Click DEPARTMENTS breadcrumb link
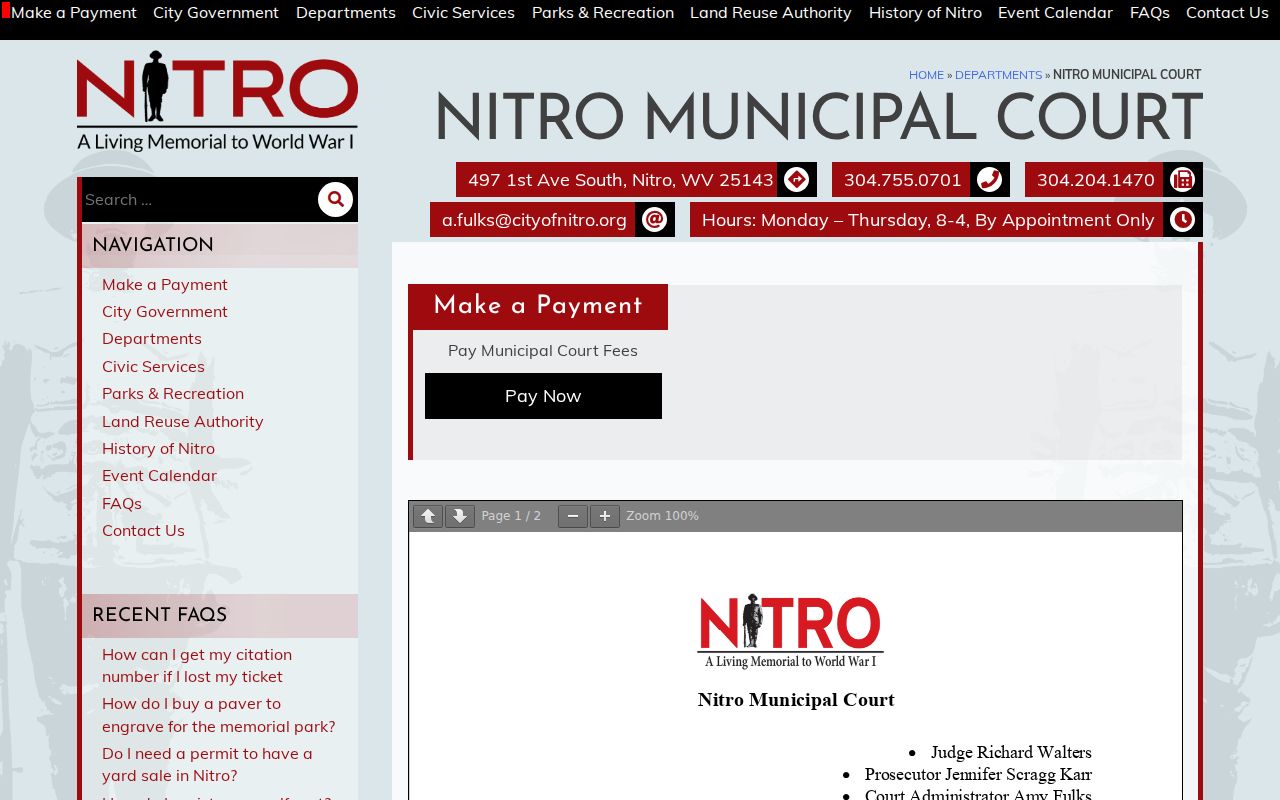The width and height of the screenshot is (1280, 800). (x=998, y=75)
